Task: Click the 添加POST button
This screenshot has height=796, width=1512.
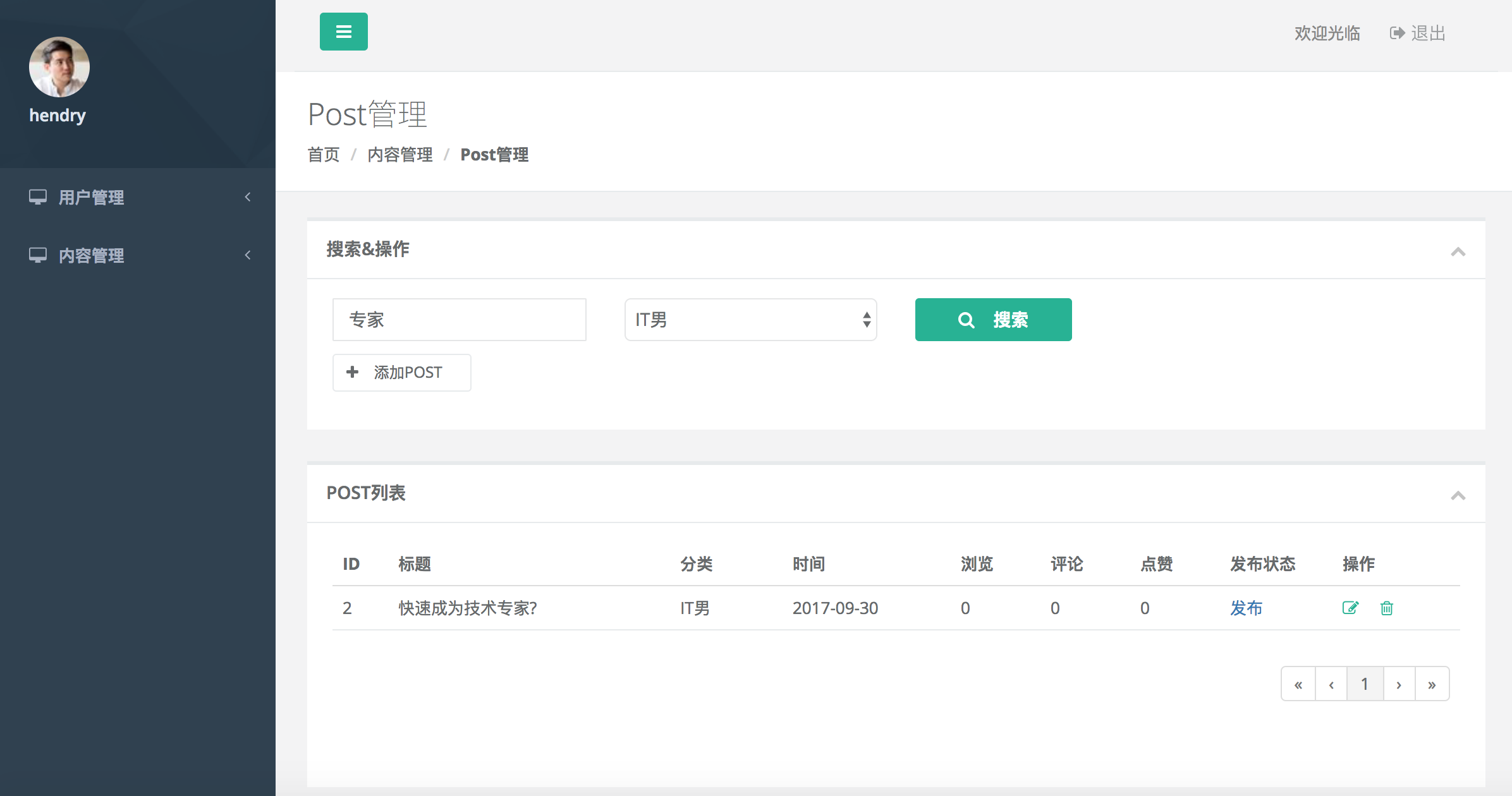Action: (401, 373)
